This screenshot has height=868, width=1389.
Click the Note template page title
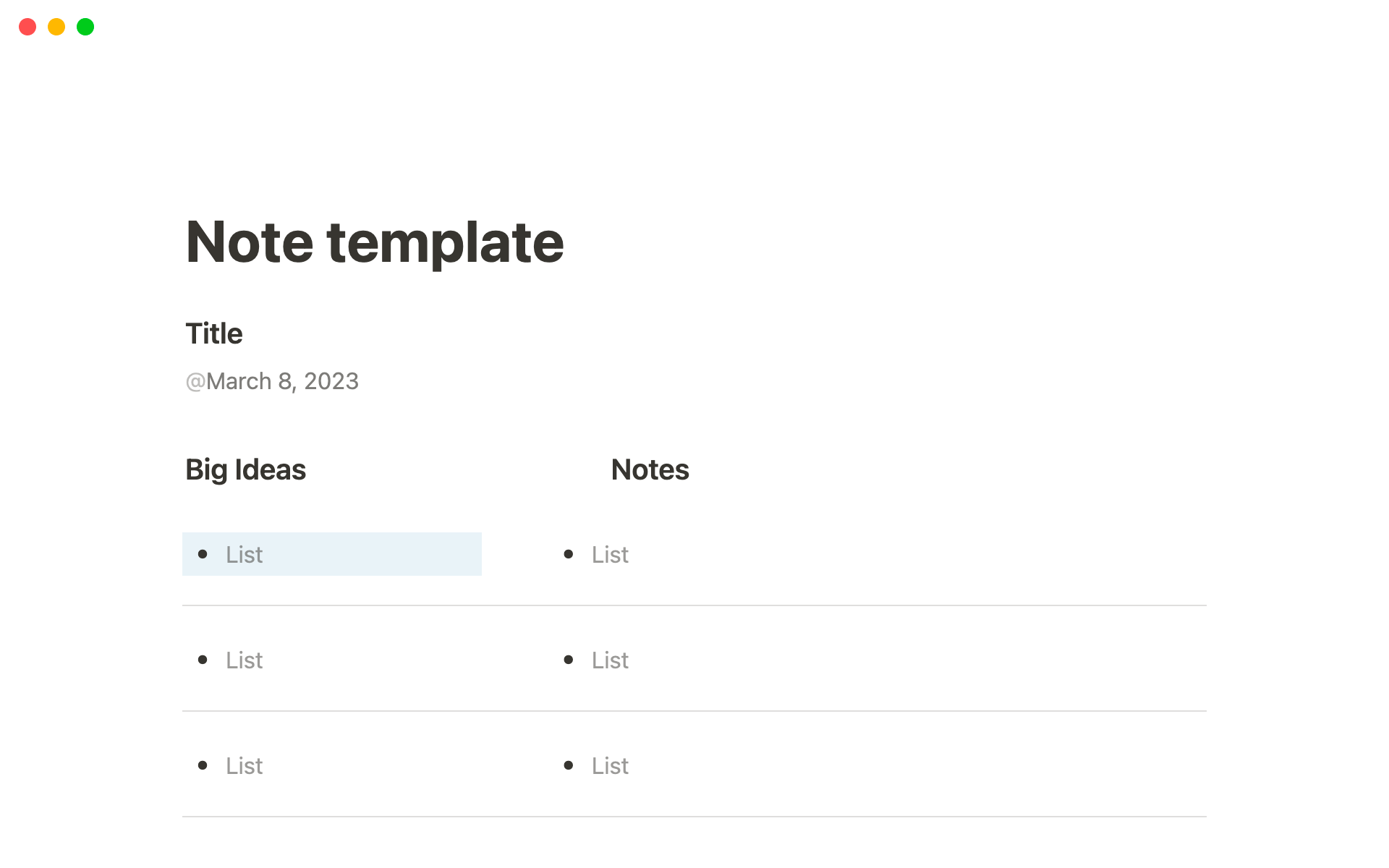coord(375,242)
